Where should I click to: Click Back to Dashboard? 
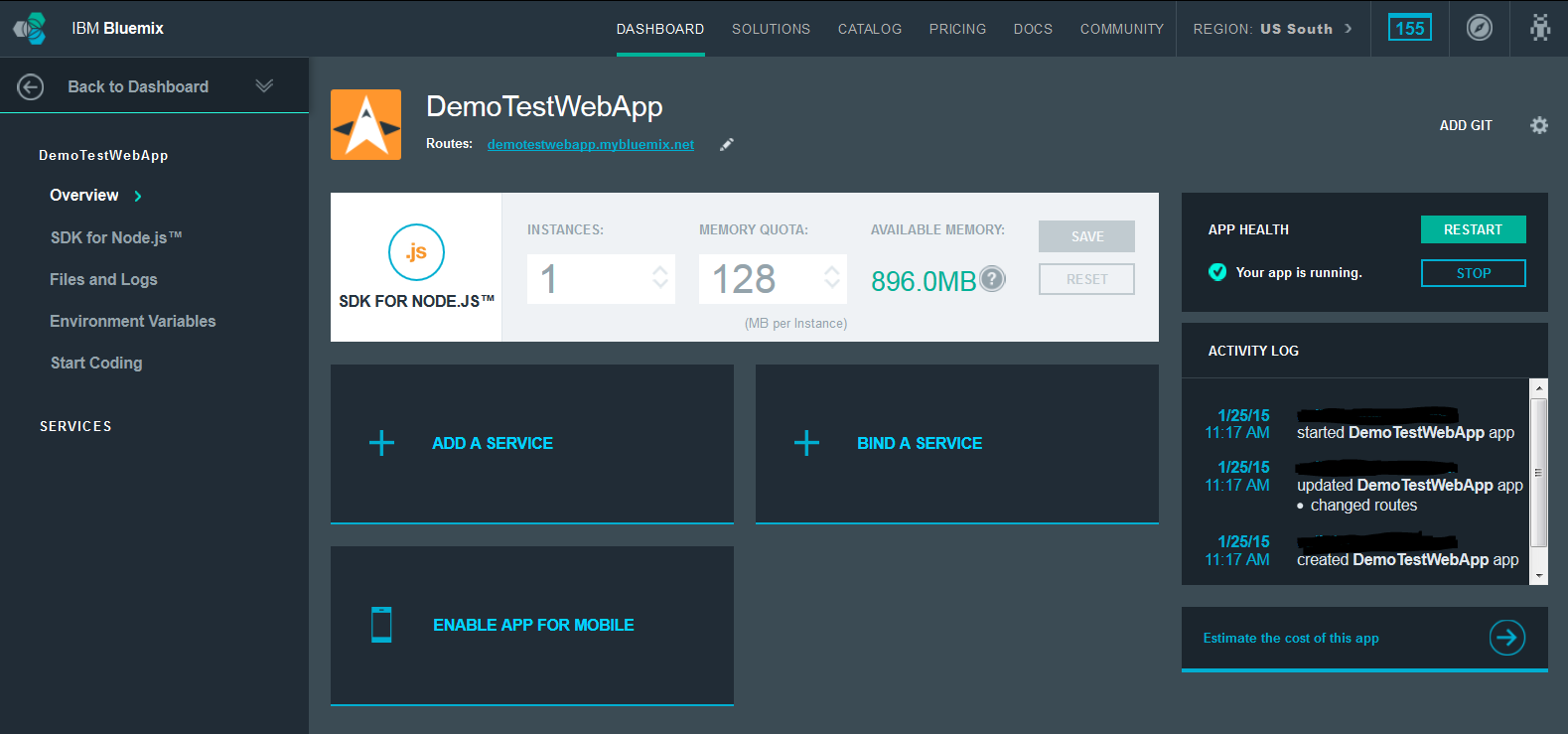tap(138, 86)
